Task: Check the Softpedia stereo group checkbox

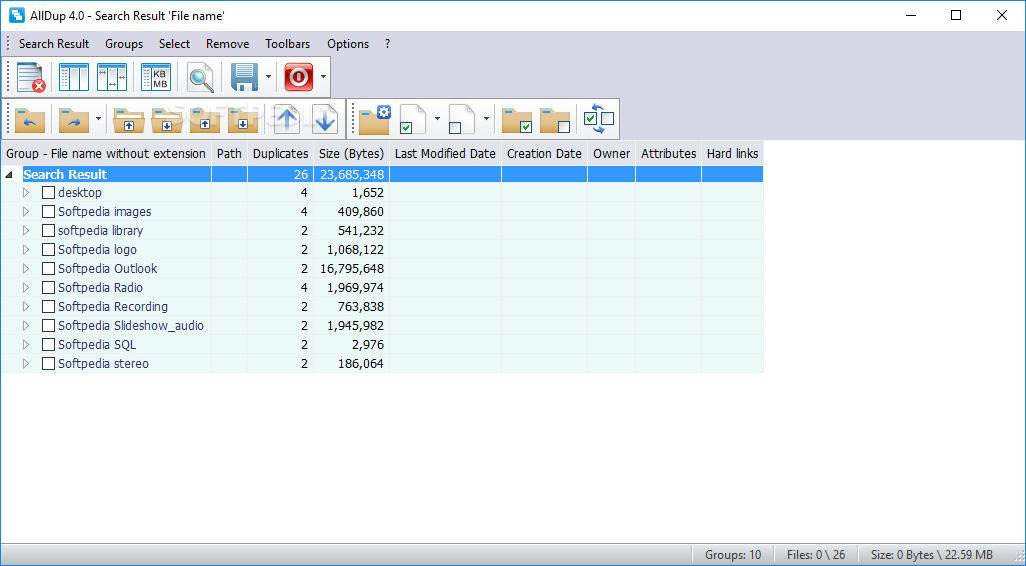Action: click(48, 363)
